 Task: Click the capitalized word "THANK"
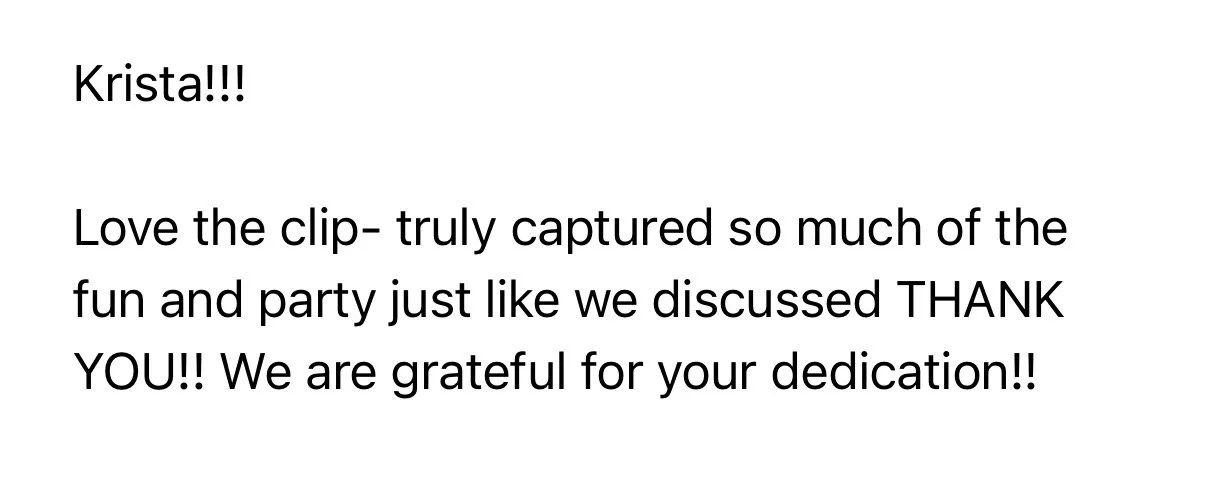point(971,303)
